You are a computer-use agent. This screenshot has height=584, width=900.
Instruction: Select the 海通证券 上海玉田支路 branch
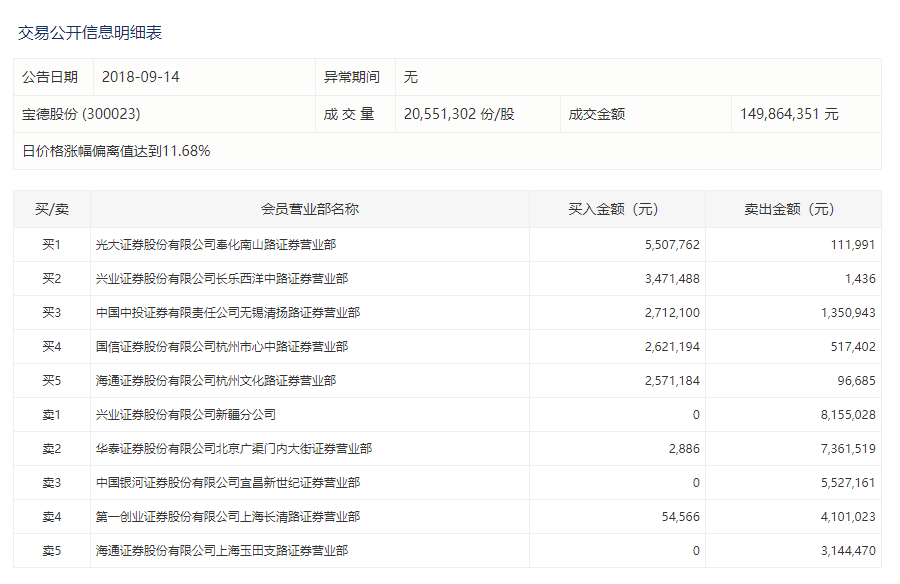[221, 551]
